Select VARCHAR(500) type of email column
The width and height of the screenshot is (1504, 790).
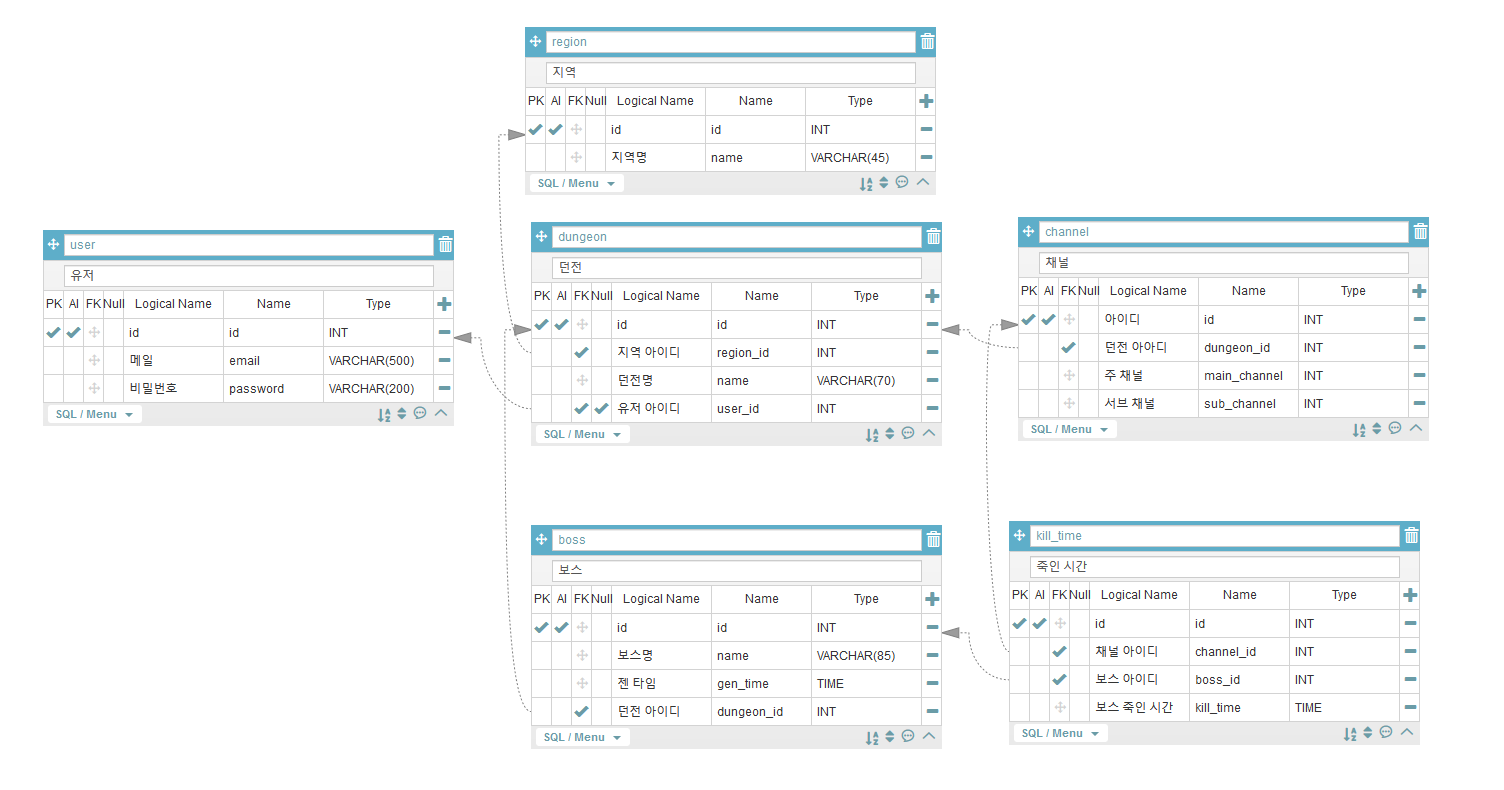(x=379, y=360)
